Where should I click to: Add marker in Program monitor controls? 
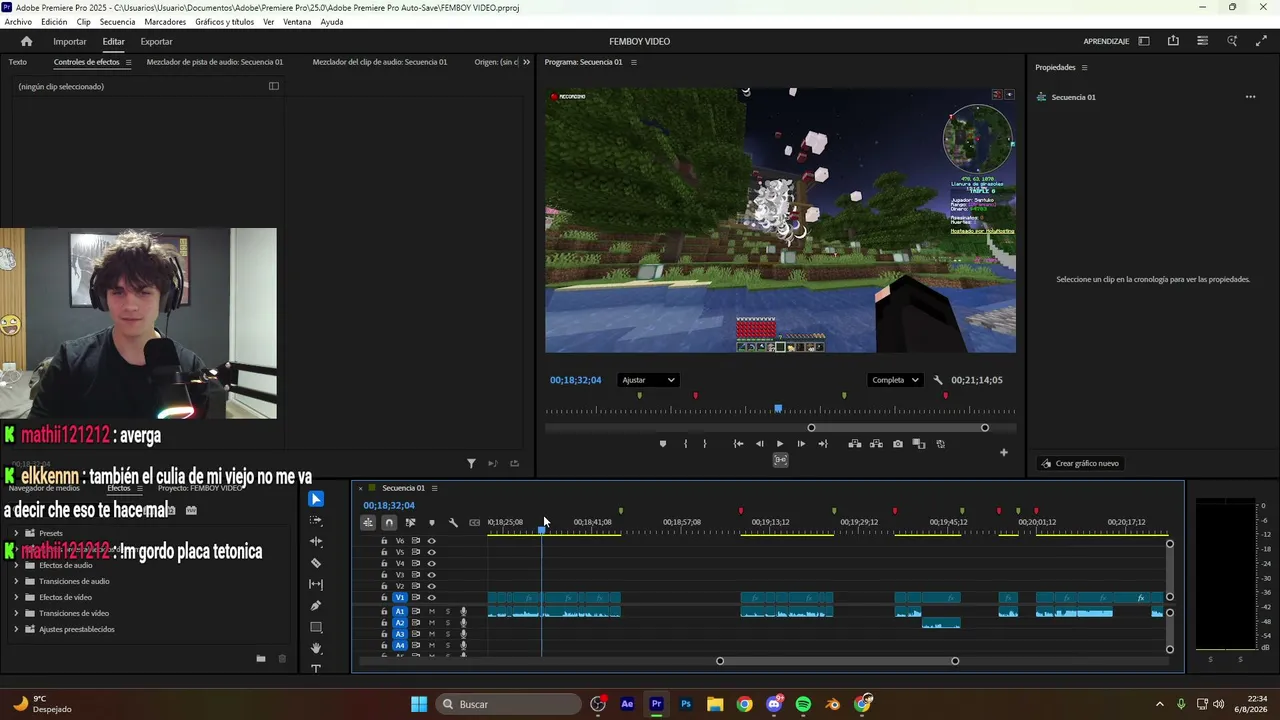coord(662,444)
